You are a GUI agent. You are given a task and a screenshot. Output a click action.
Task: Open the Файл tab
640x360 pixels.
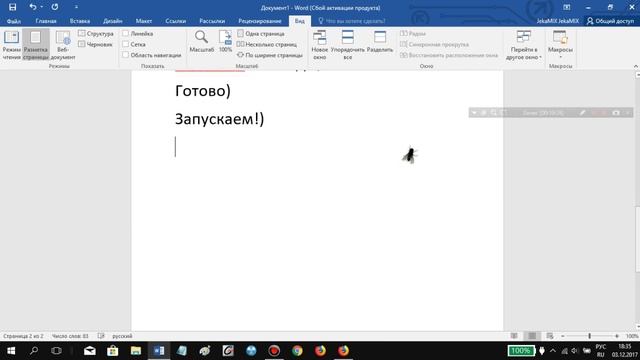click(x=13, y=21)
